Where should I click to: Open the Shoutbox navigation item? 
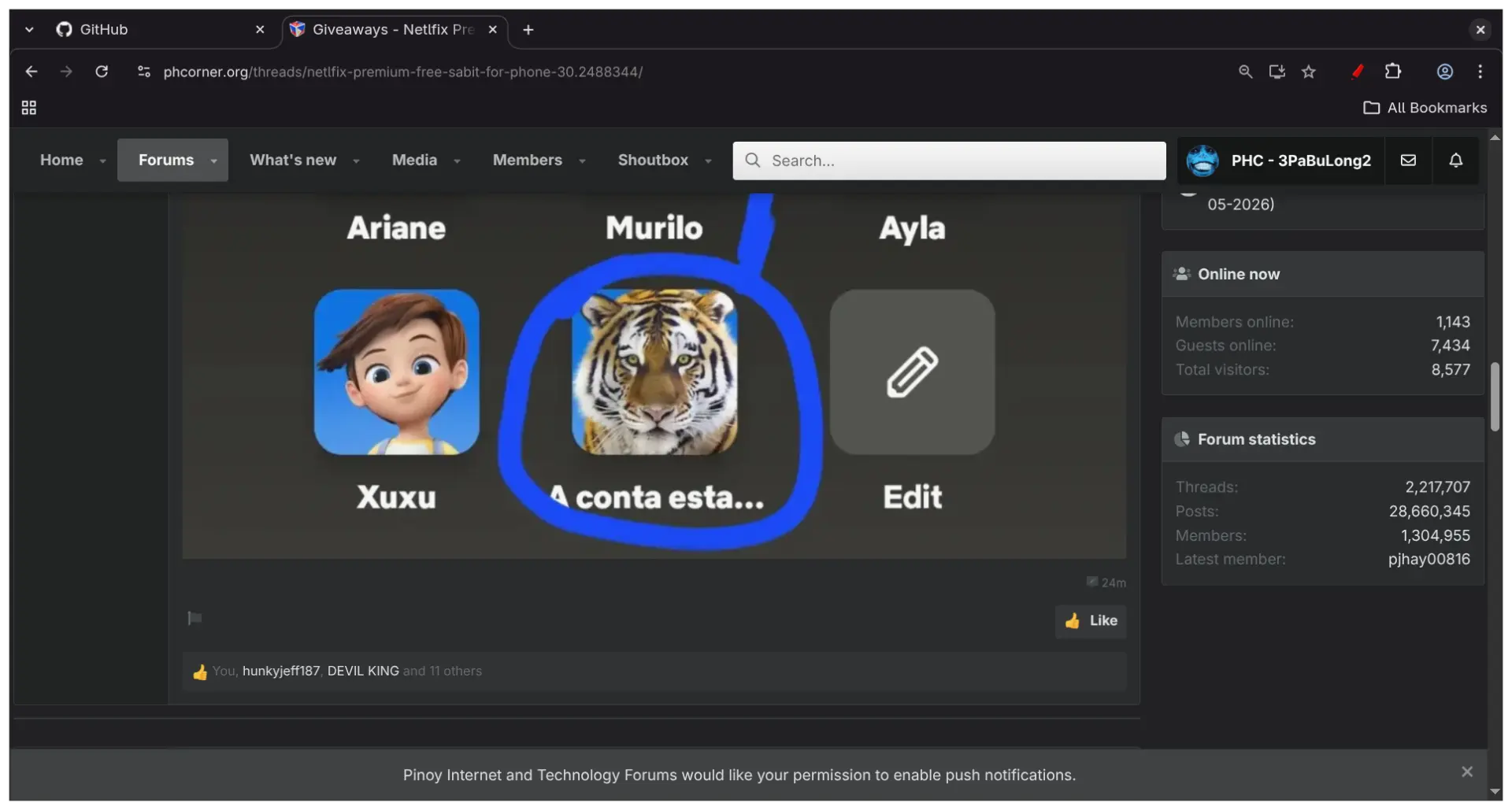tap(653, 161)
